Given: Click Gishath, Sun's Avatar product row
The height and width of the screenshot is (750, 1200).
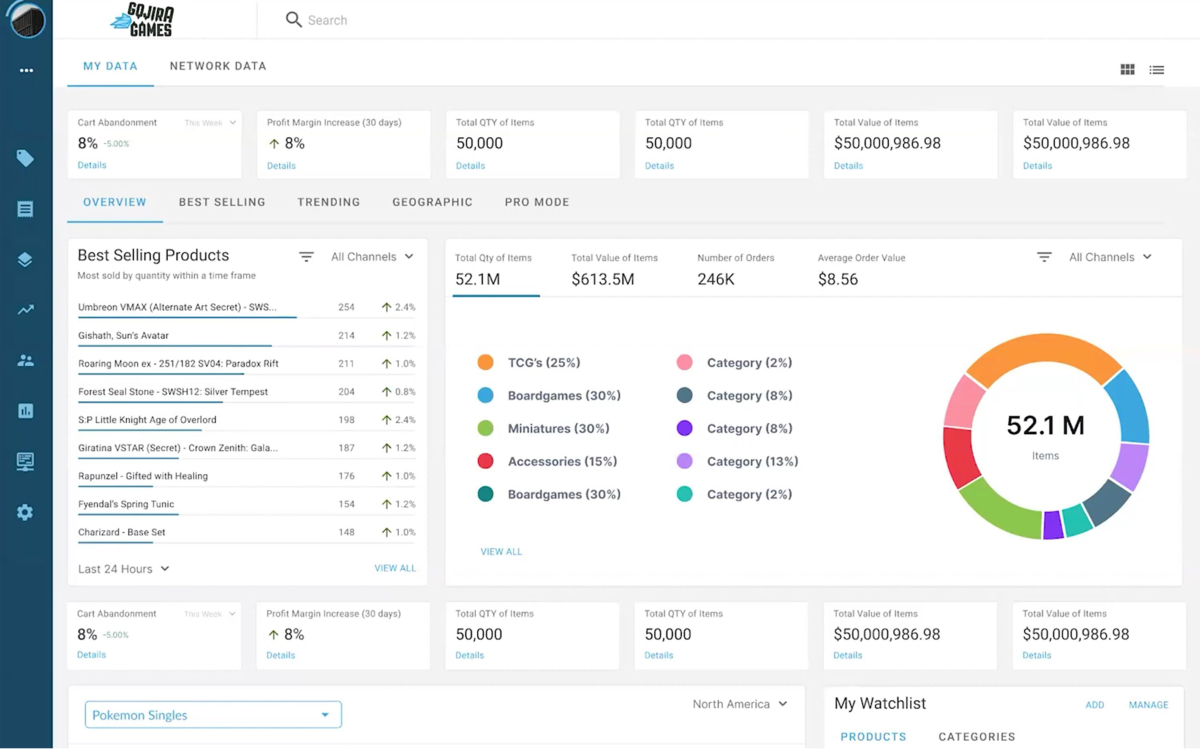Looking at the screenshot, I should coord(246,335).
